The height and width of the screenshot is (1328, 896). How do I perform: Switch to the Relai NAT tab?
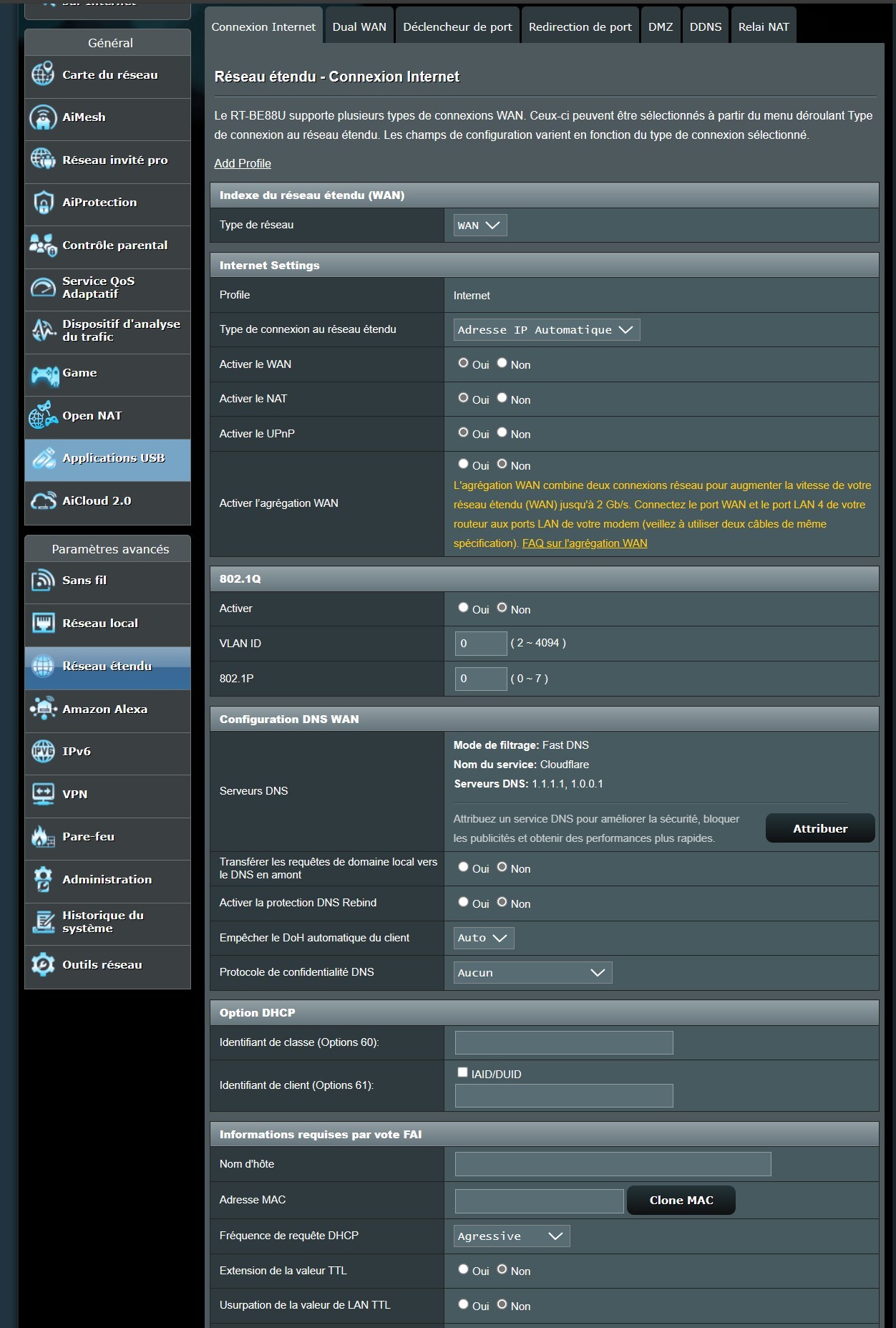pos(764,27)
